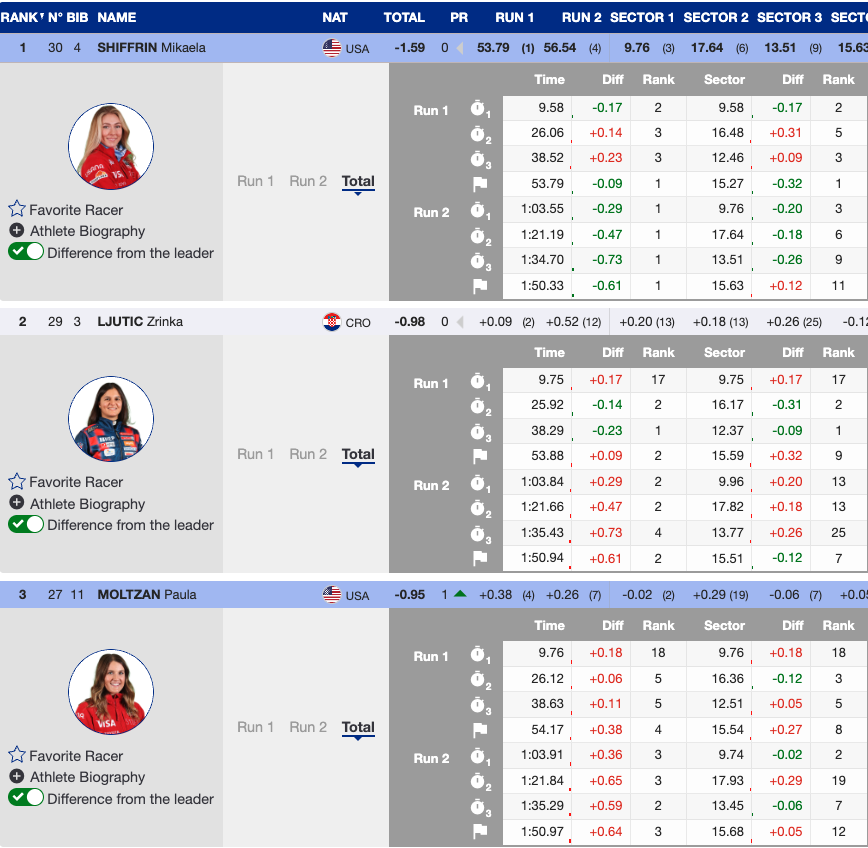Click the Croatia flag in Ljutic's row
Image resolution: width=868 pixels, height=848 pixels.
pos(332,322)
